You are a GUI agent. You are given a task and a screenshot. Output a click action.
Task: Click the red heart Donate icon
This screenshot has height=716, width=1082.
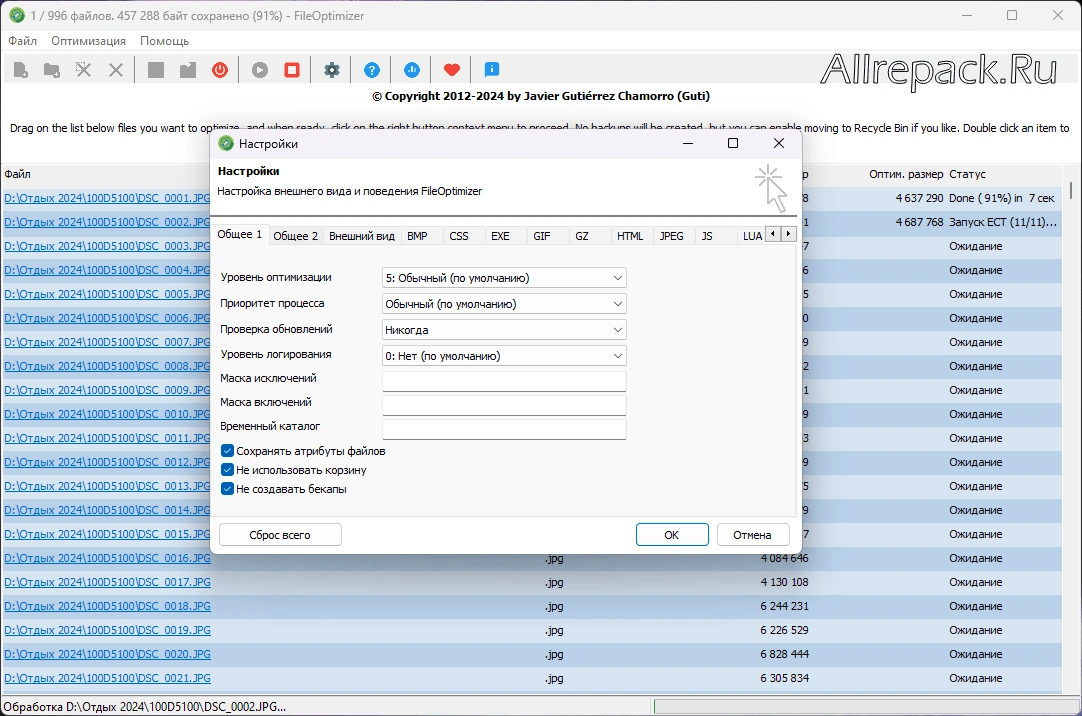pyautogui.click(x=451, y=70)
